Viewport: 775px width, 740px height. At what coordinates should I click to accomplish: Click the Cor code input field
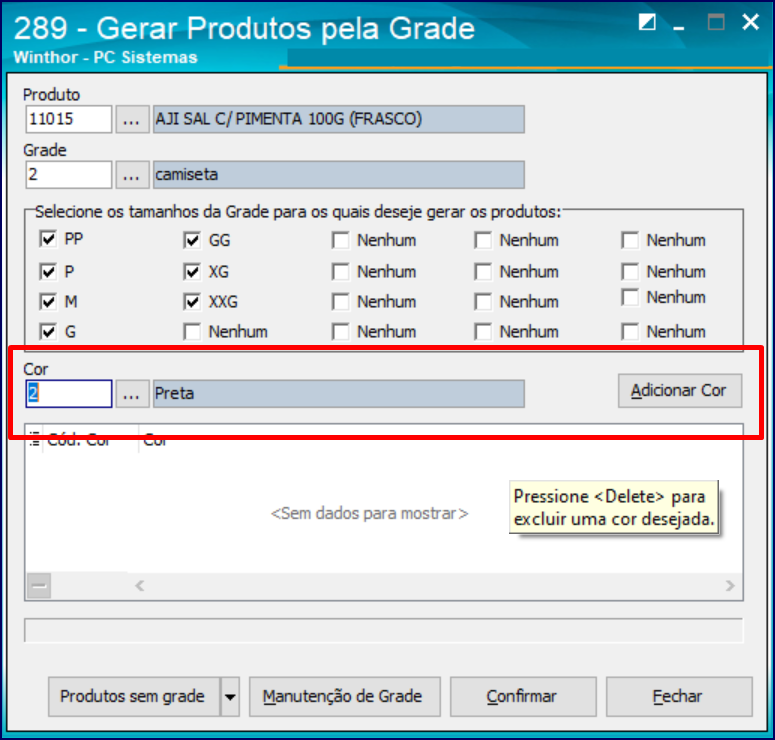tap(69, 394)
